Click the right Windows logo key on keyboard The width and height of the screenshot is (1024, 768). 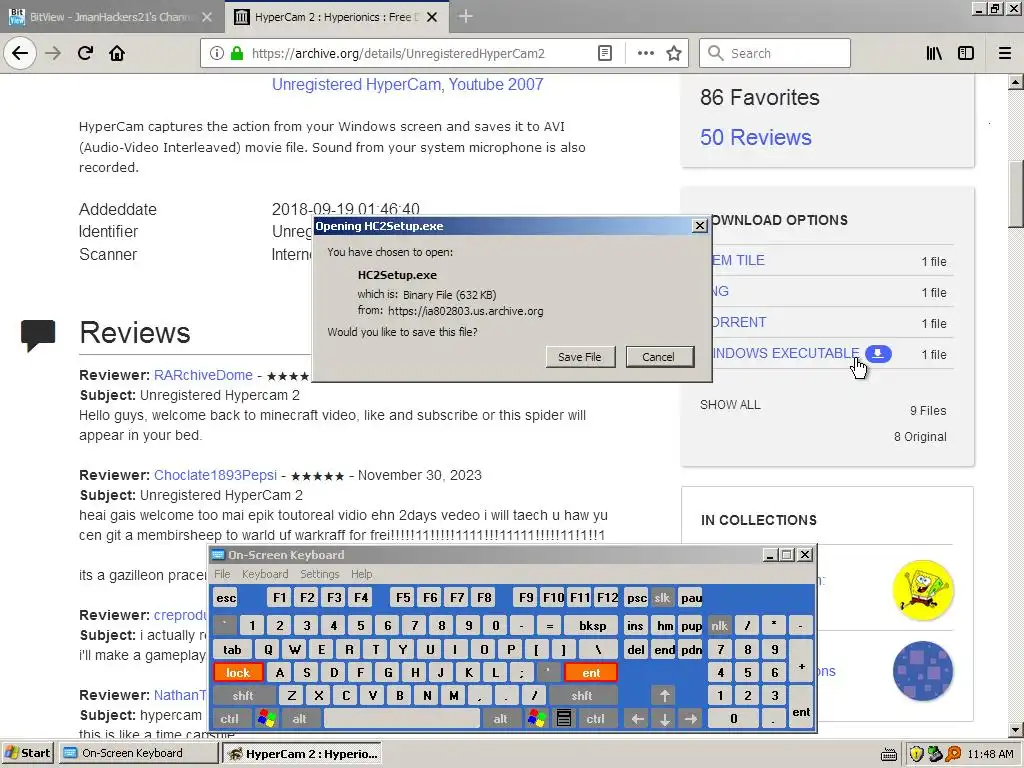[x=537, y=718]
